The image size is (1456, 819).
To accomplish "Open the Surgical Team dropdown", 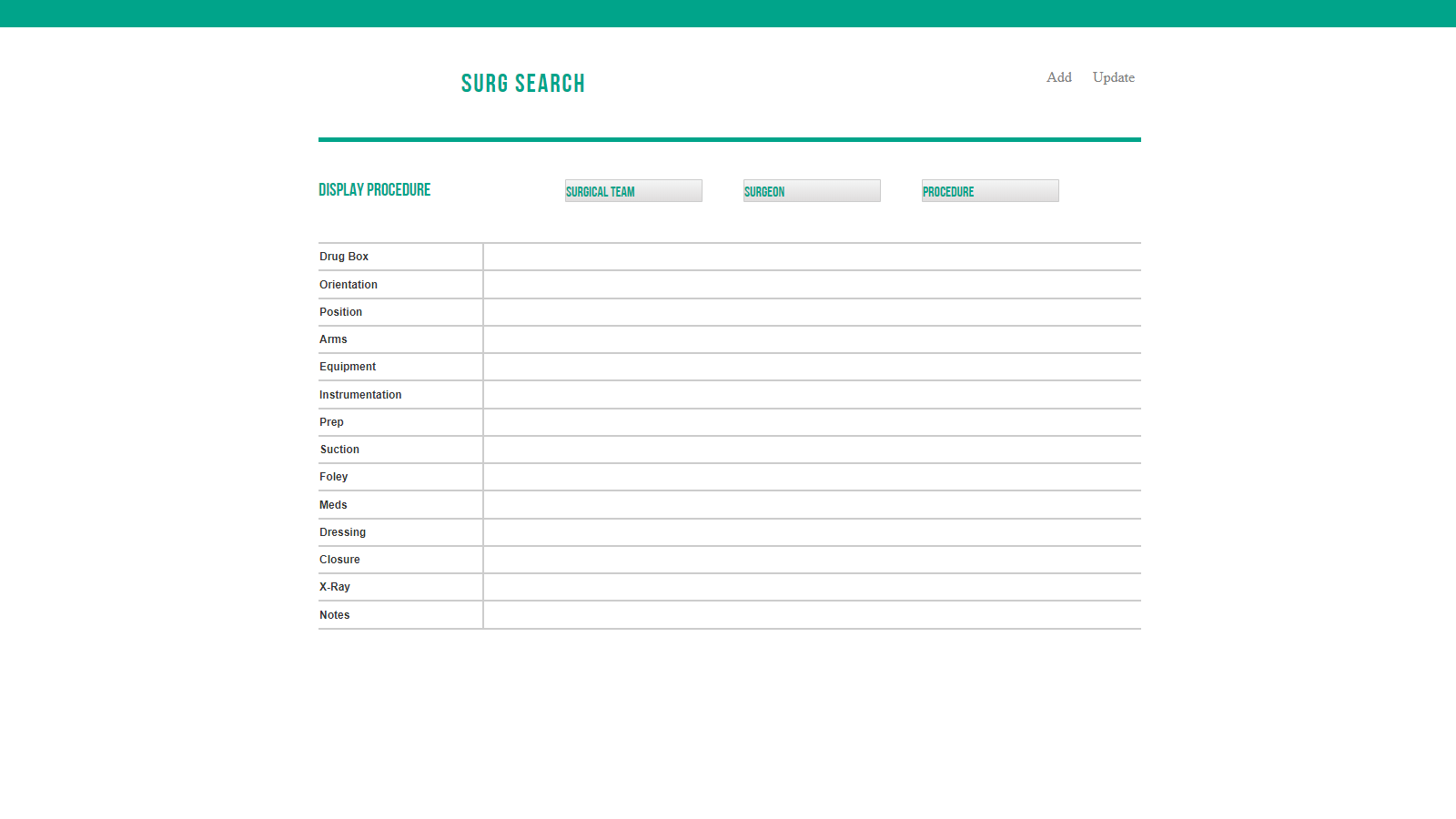I will pyautogui.click(x=633, y=191).
